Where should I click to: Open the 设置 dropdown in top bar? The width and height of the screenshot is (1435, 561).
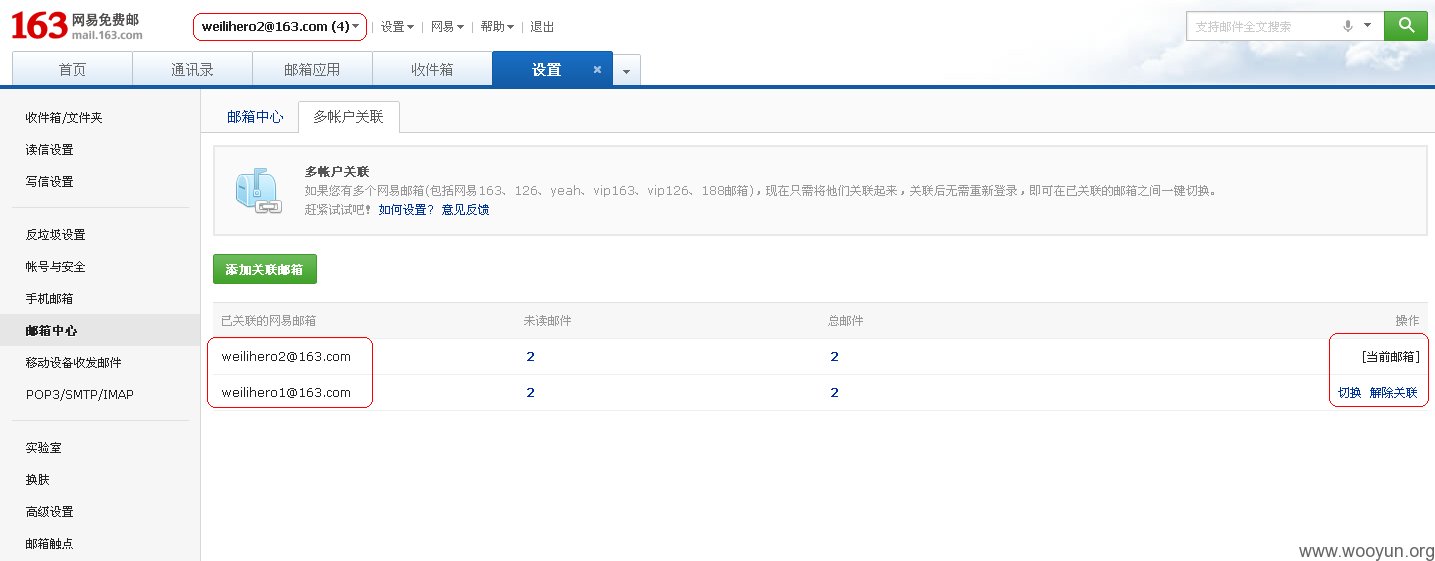pyautogui.click(x=397, y=27)
